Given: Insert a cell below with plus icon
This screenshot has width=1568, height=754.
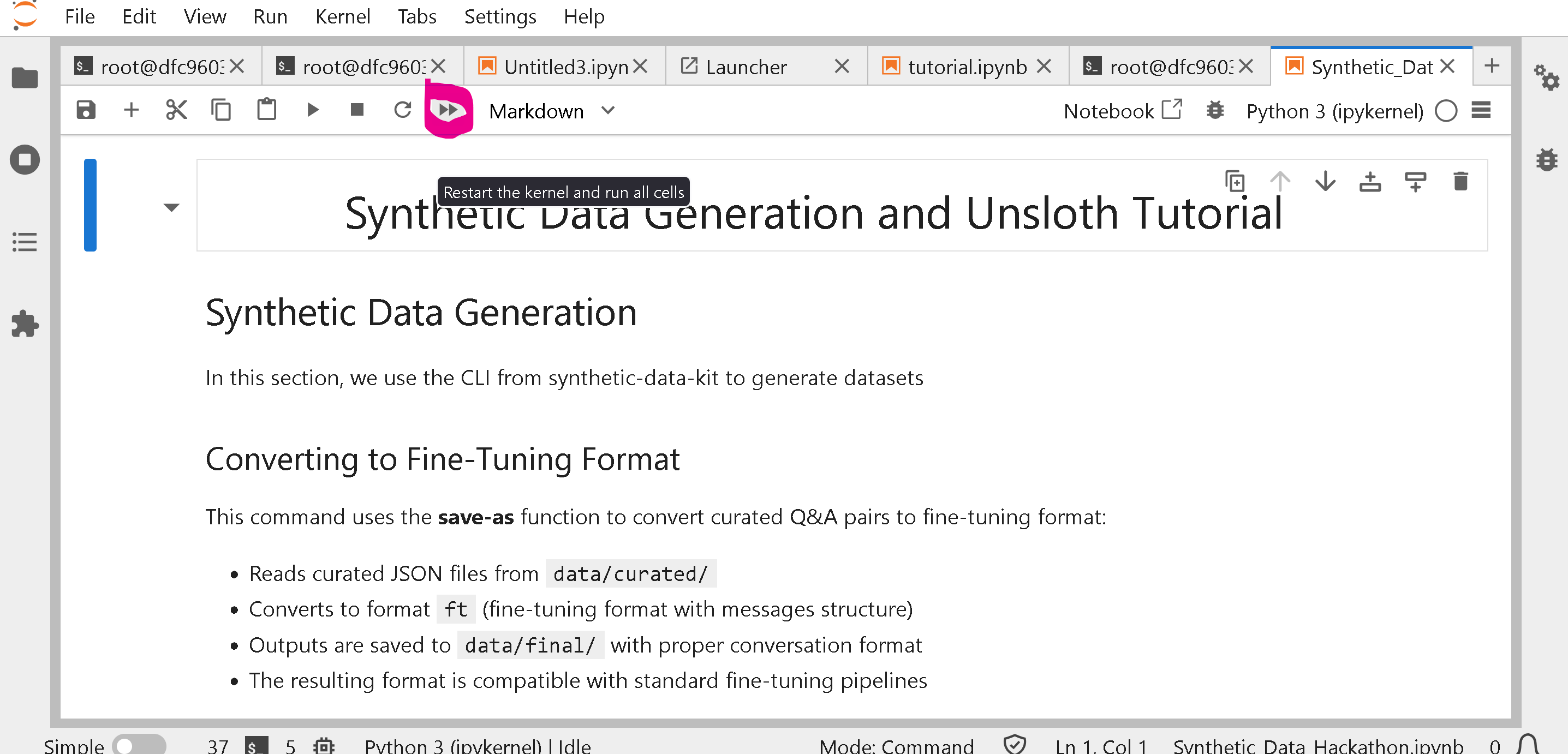Looking at the screenshot, I should click(131, 110).
